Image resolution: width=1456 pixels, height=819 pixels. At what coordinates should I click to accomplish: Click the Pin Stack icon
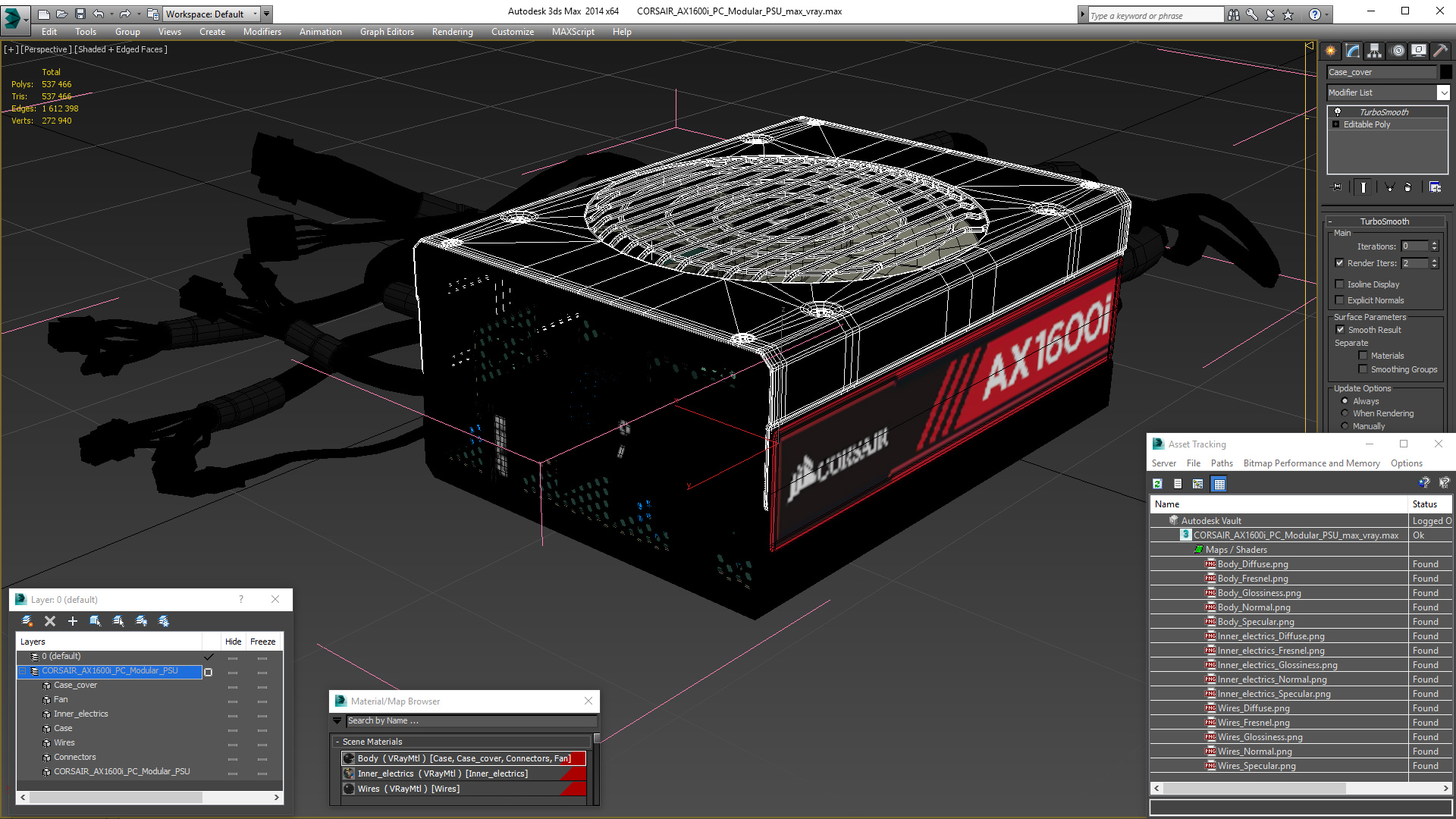(1336, 187)
